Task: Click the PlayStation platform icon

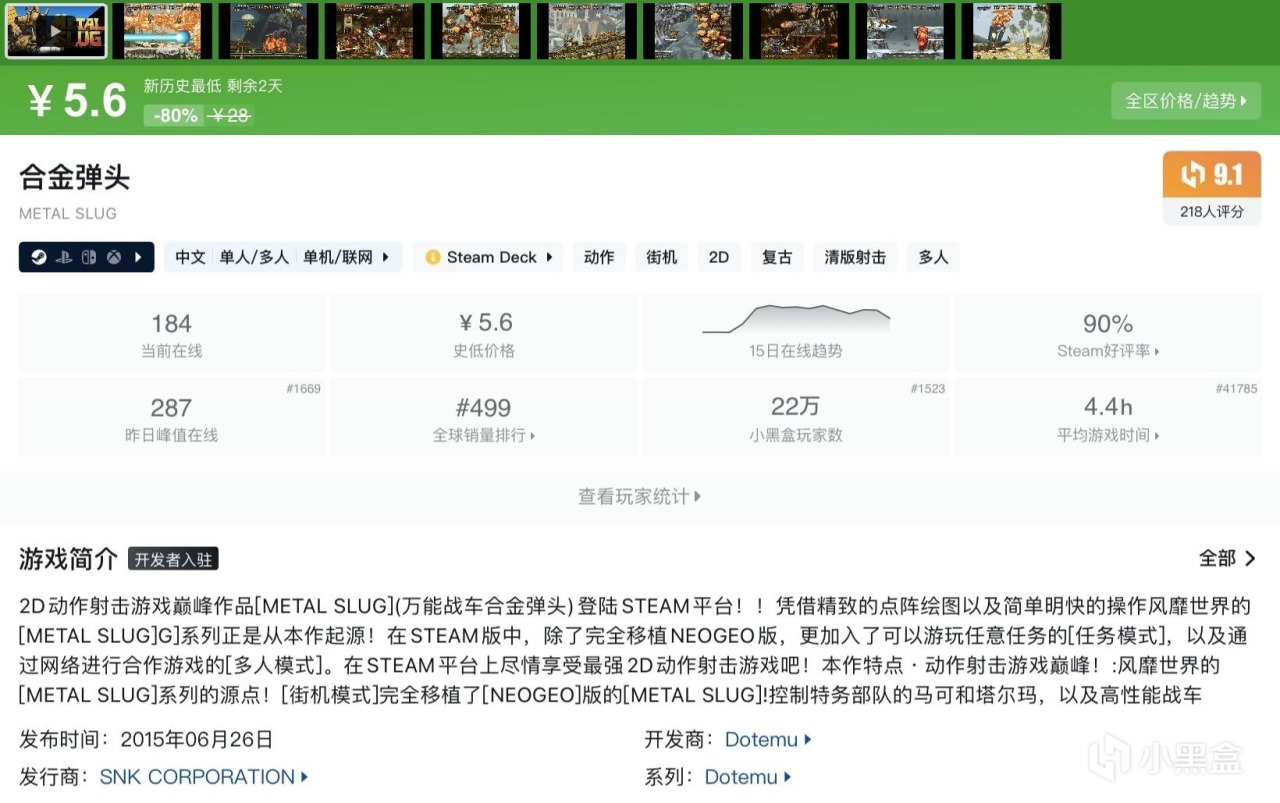Action: (x=64, y=257)
